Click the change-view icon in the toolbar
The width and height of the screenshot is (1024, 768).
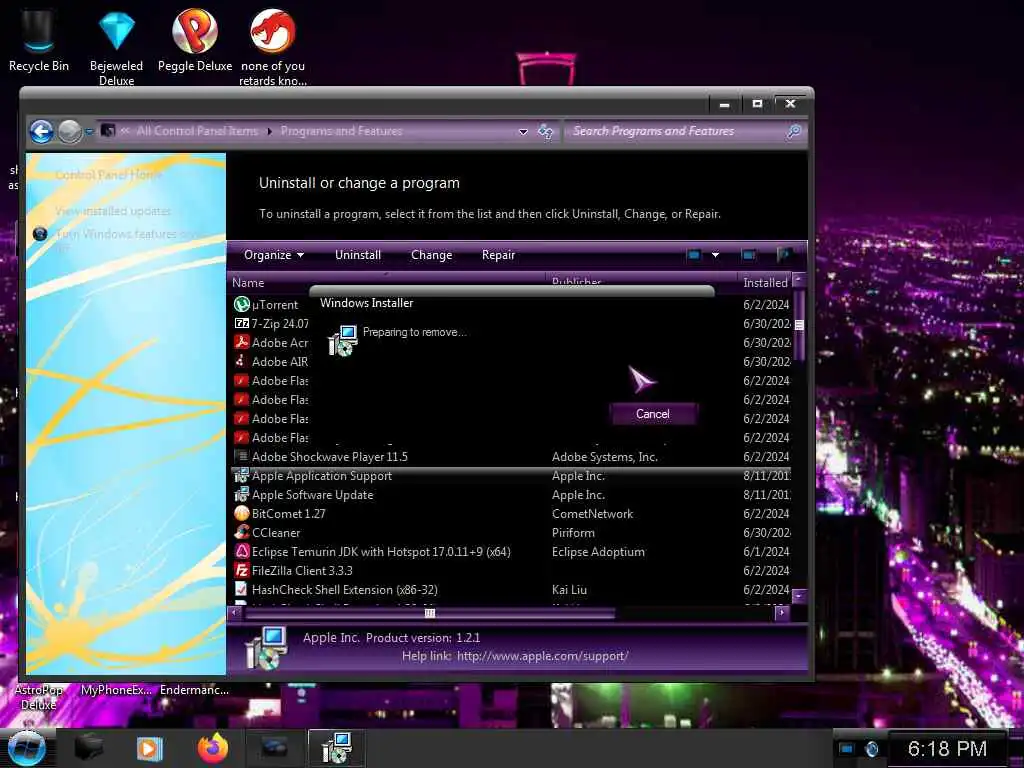click(694, 255)
